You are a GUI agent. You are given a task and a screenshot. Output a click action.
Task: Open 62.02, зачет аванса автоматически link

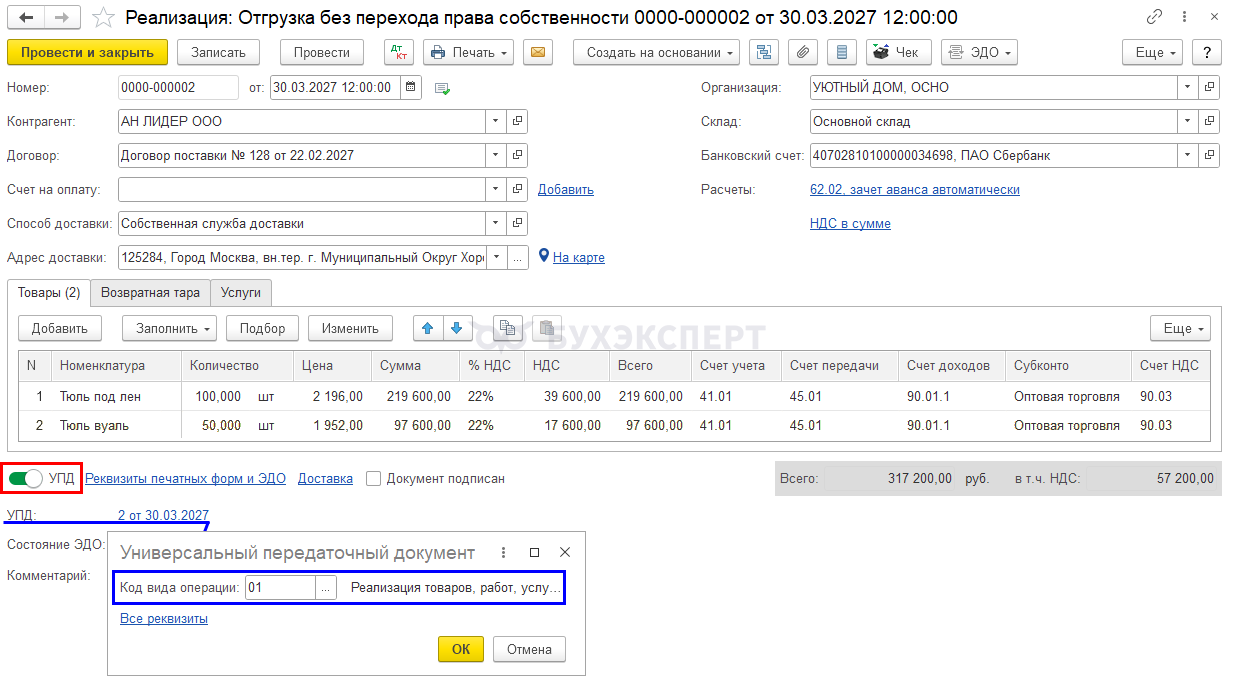915,189
